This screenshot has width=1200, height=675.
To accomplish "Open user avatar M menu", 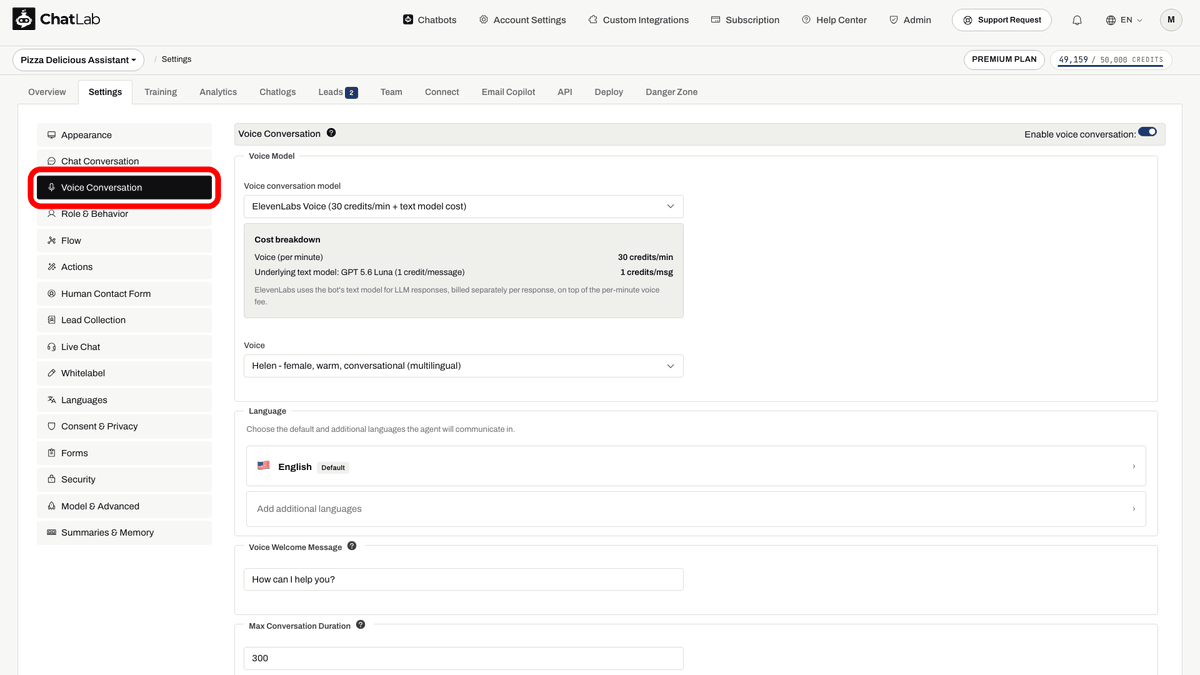I will 1171,20.
